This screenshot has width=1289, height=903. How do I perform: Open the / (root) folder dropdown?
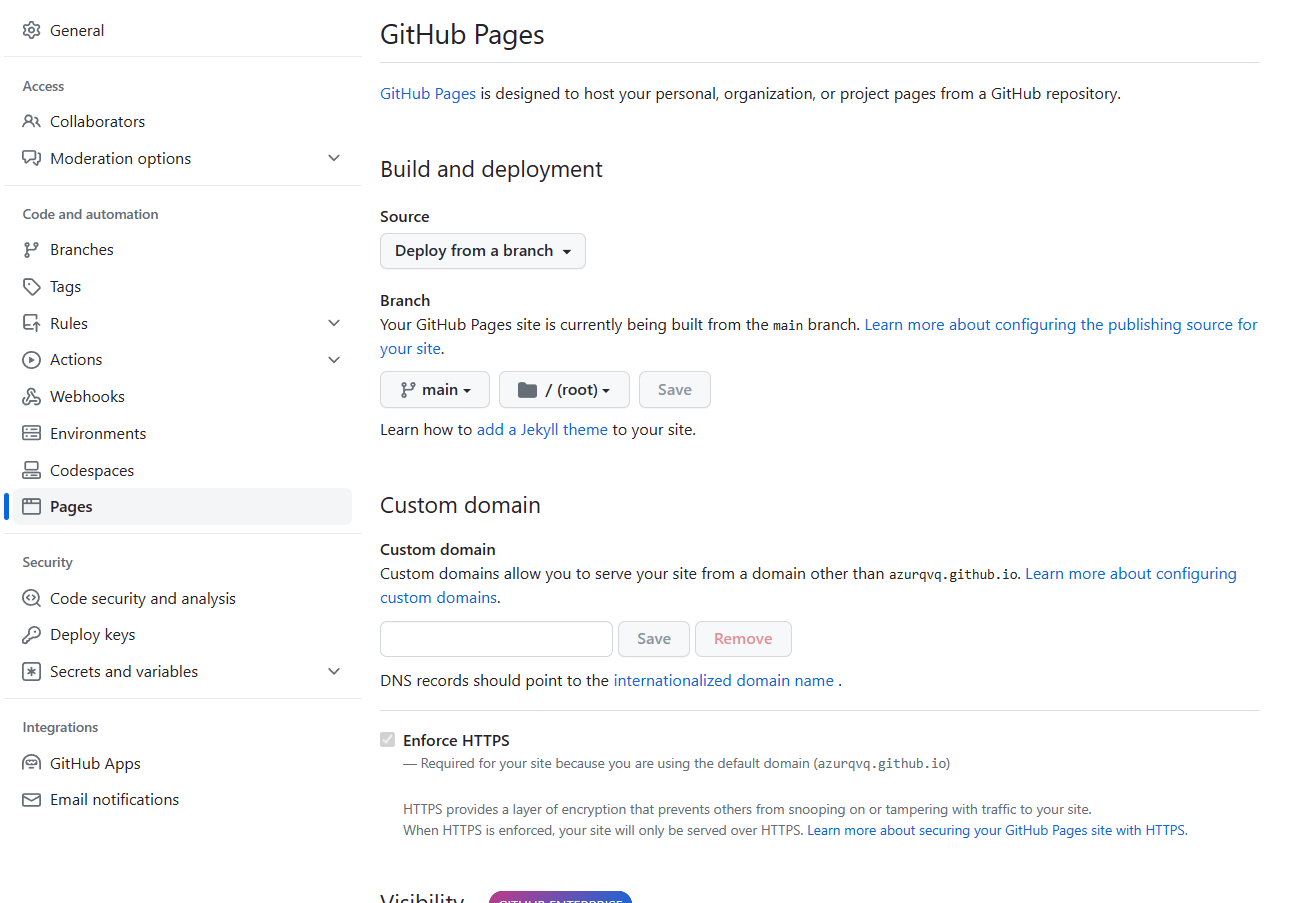[x=564, y=390]
